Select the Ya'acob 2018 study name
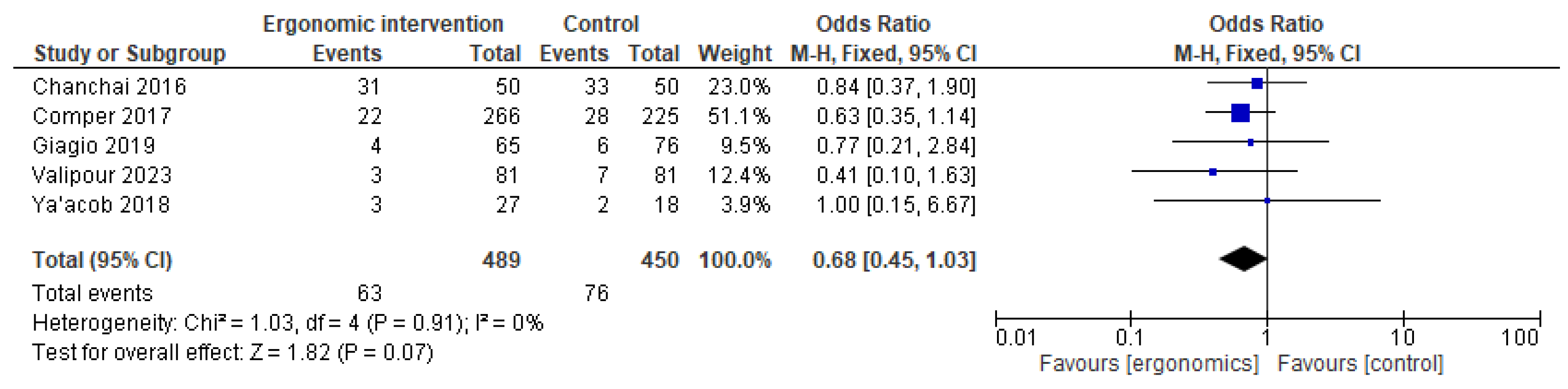 101,205
